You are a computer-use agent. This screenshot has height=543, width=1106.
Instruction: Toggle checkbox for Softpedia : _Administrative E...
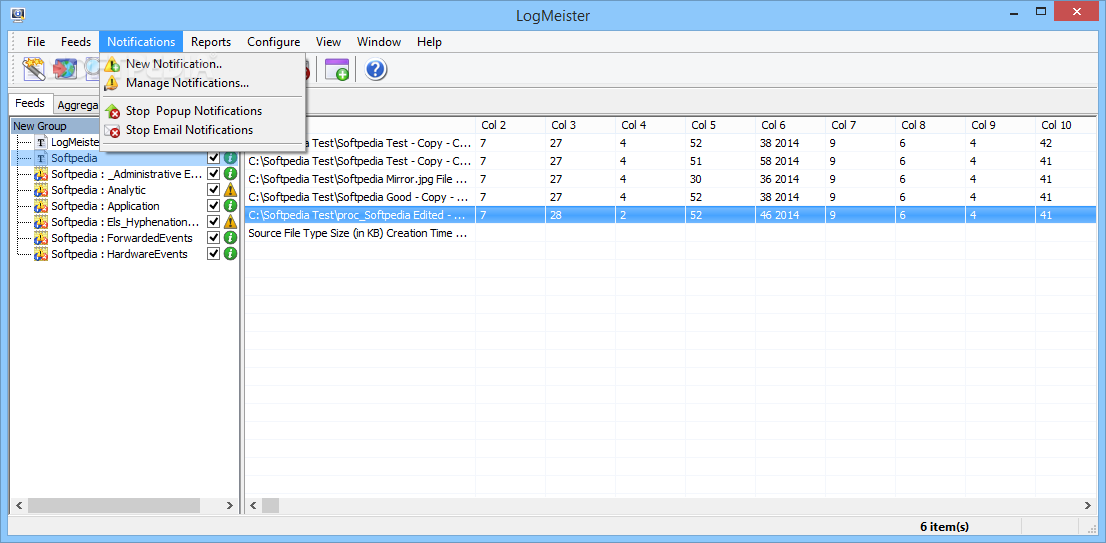[x=214, y=173]
